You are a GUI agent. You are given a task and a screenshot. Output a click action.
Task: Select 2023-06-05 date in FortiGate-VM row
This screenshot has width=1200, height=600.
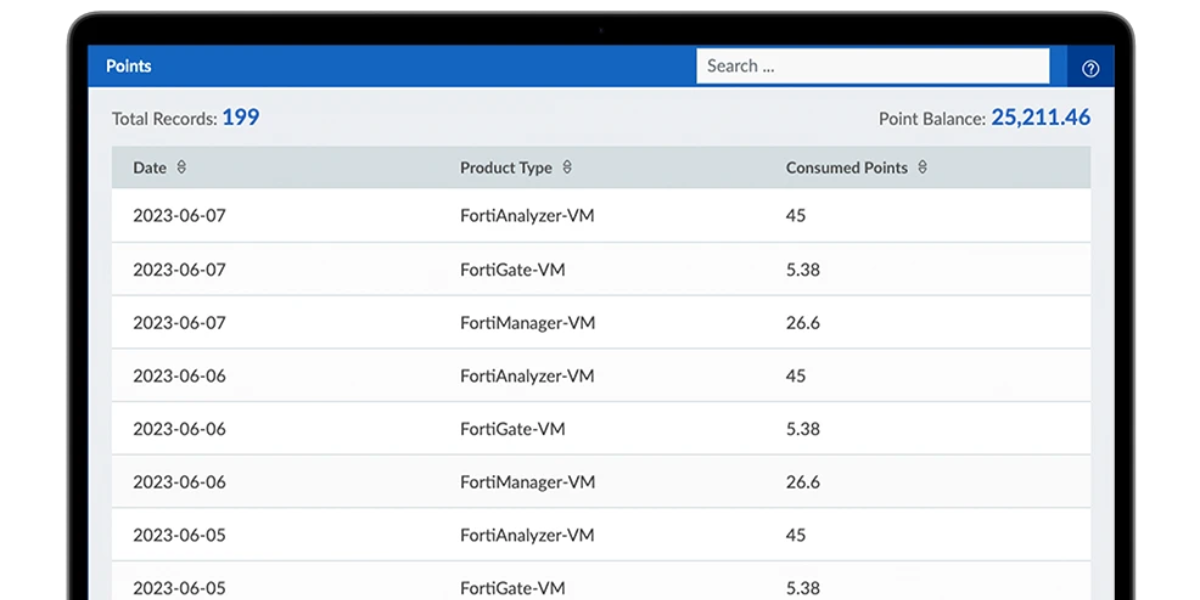[x=180, y=588]
